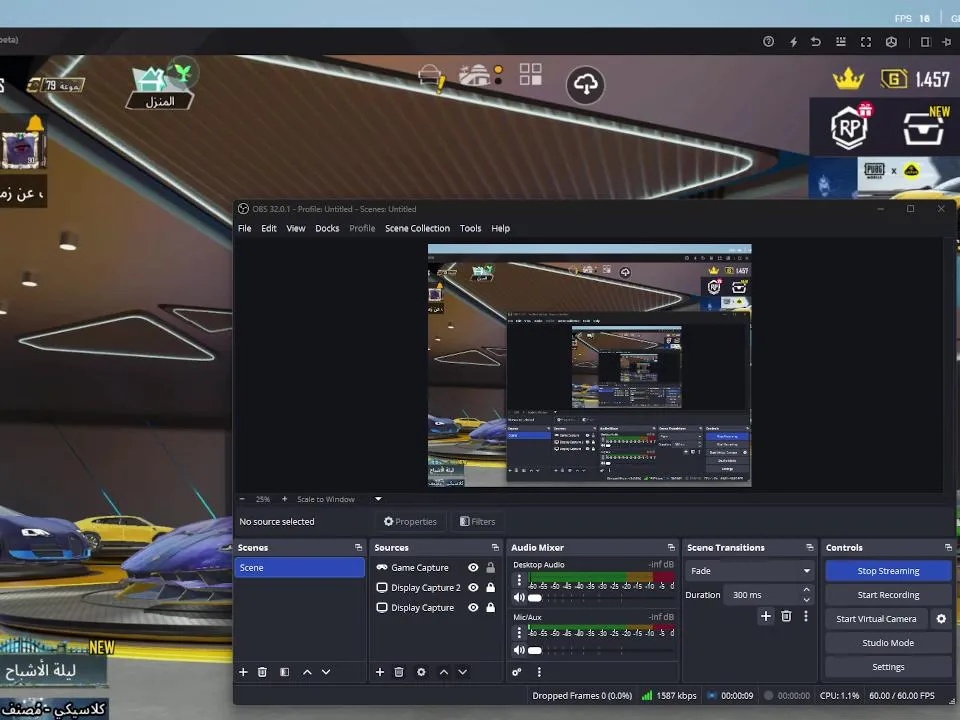Increase the transition Duration value
This screenshot has height=720, width=960.
(x=806, y=590)
